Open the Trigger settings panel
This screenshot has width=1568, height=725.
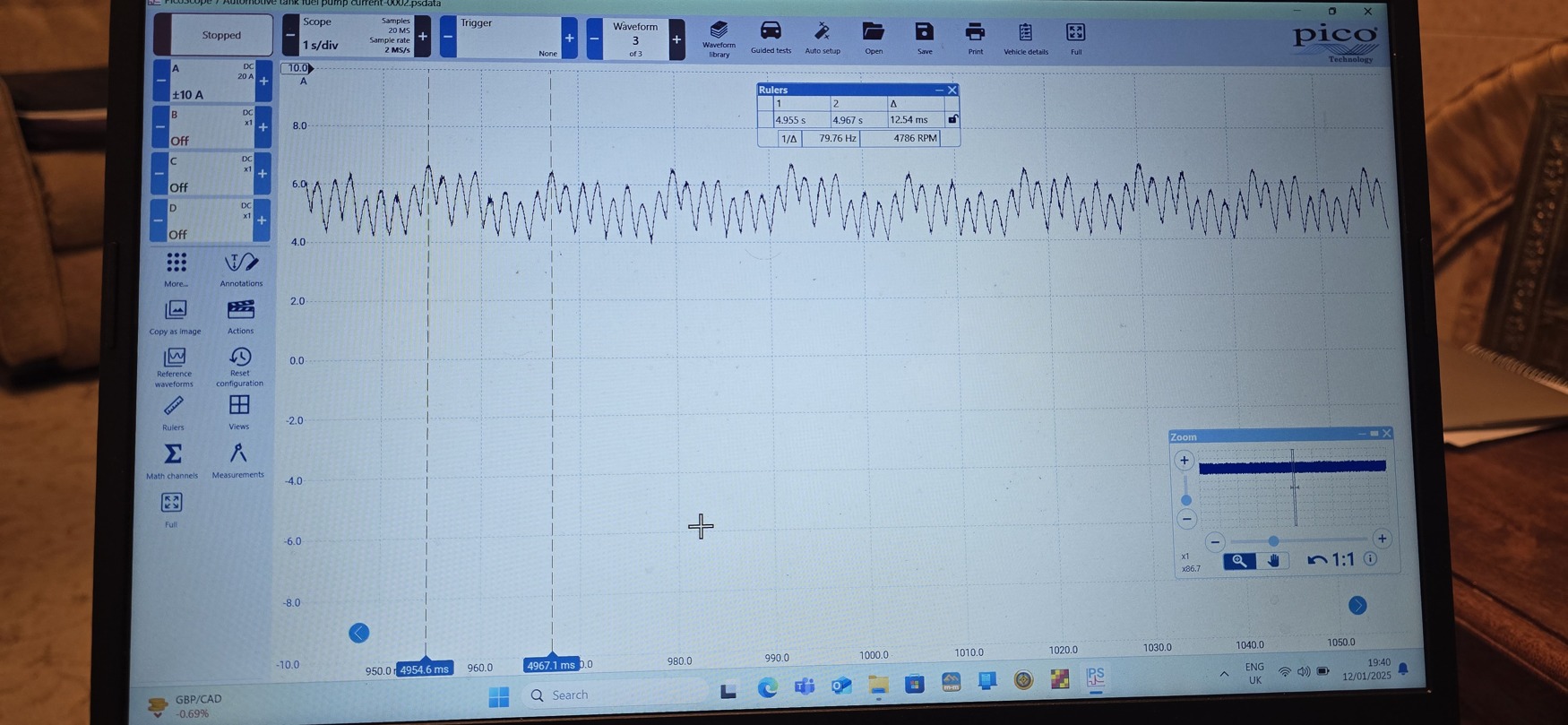[x=508, y=37]
